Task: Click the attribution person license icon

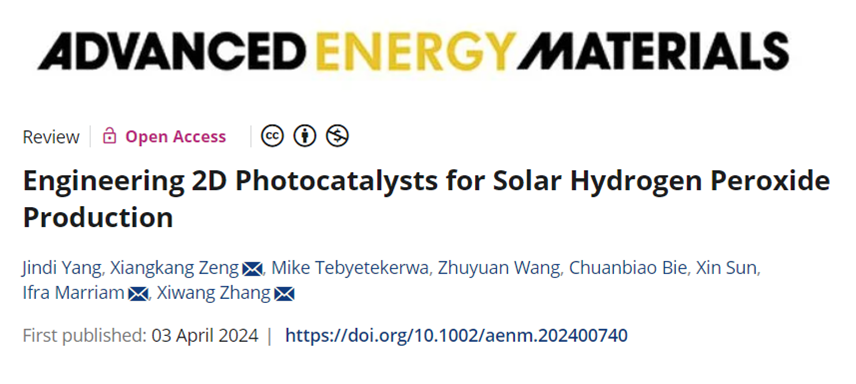Action: [305, 137]
